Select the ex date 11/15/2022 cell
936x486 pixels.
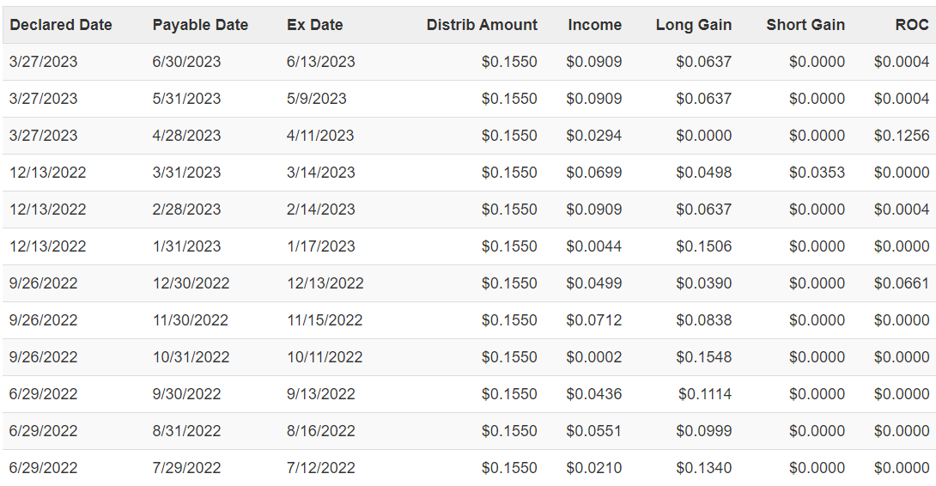pyautogui.click(x=325, y=320)
